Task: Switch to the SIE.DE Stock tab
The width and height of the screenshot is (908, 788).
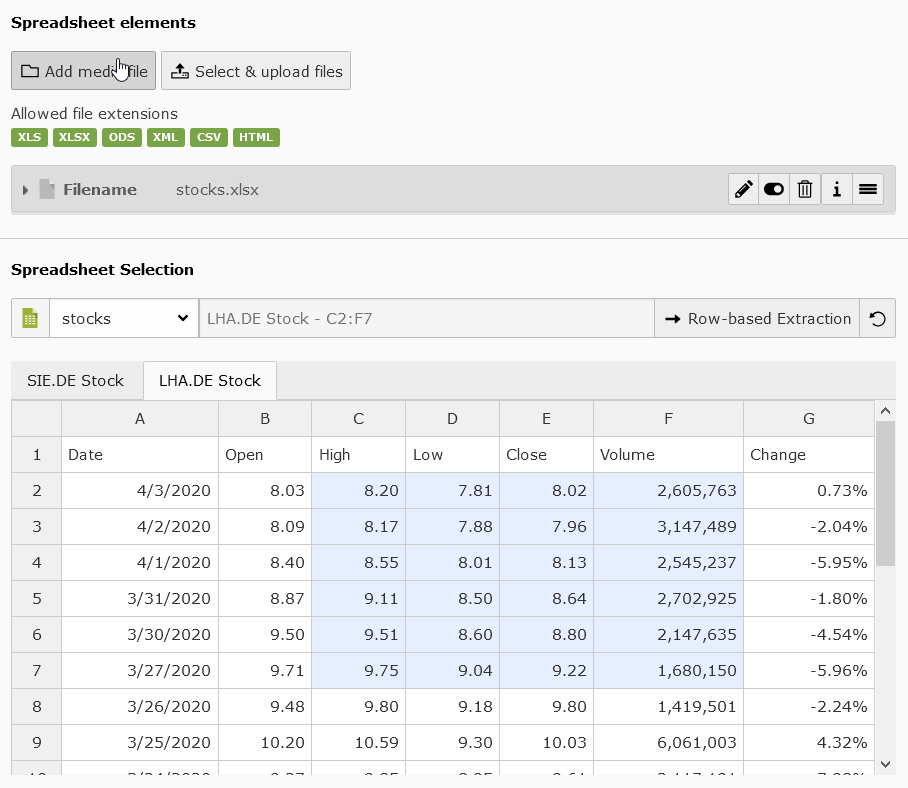Action: [77, 380]
